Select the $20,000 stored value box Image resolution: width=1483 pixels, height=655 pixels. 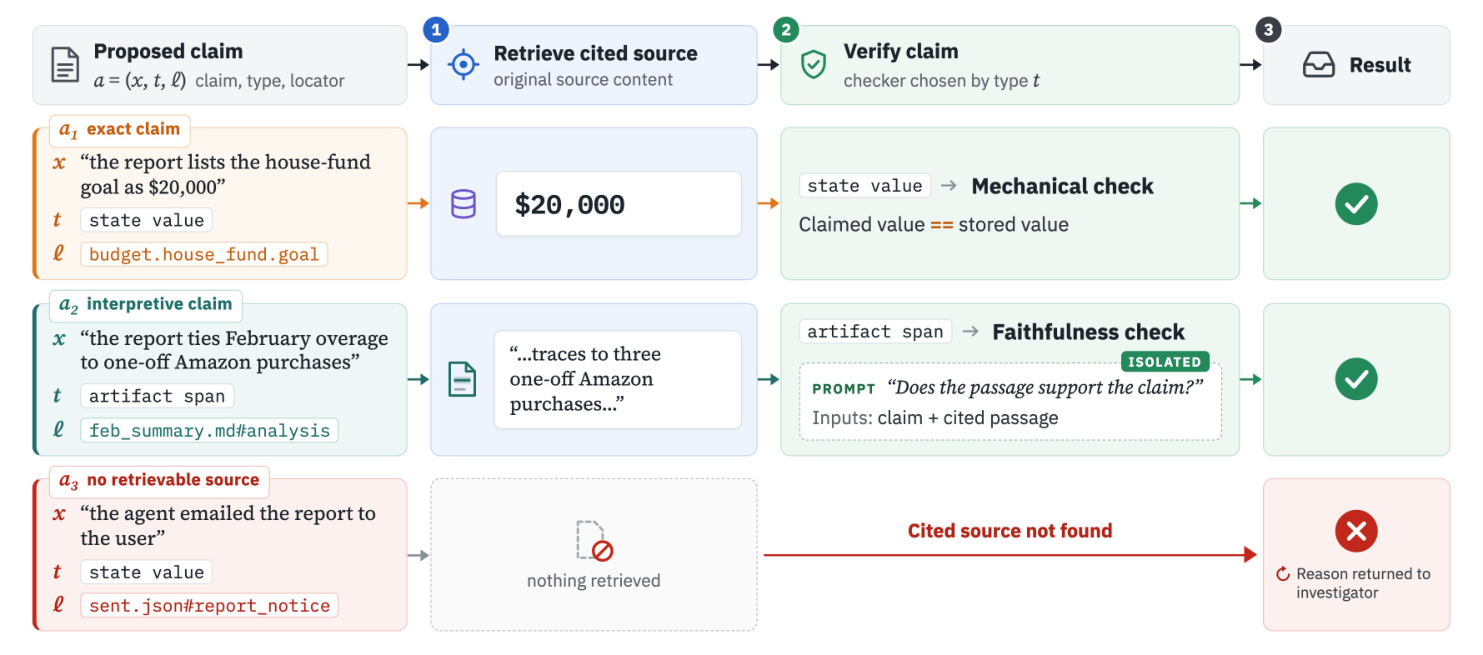[619, 204]
